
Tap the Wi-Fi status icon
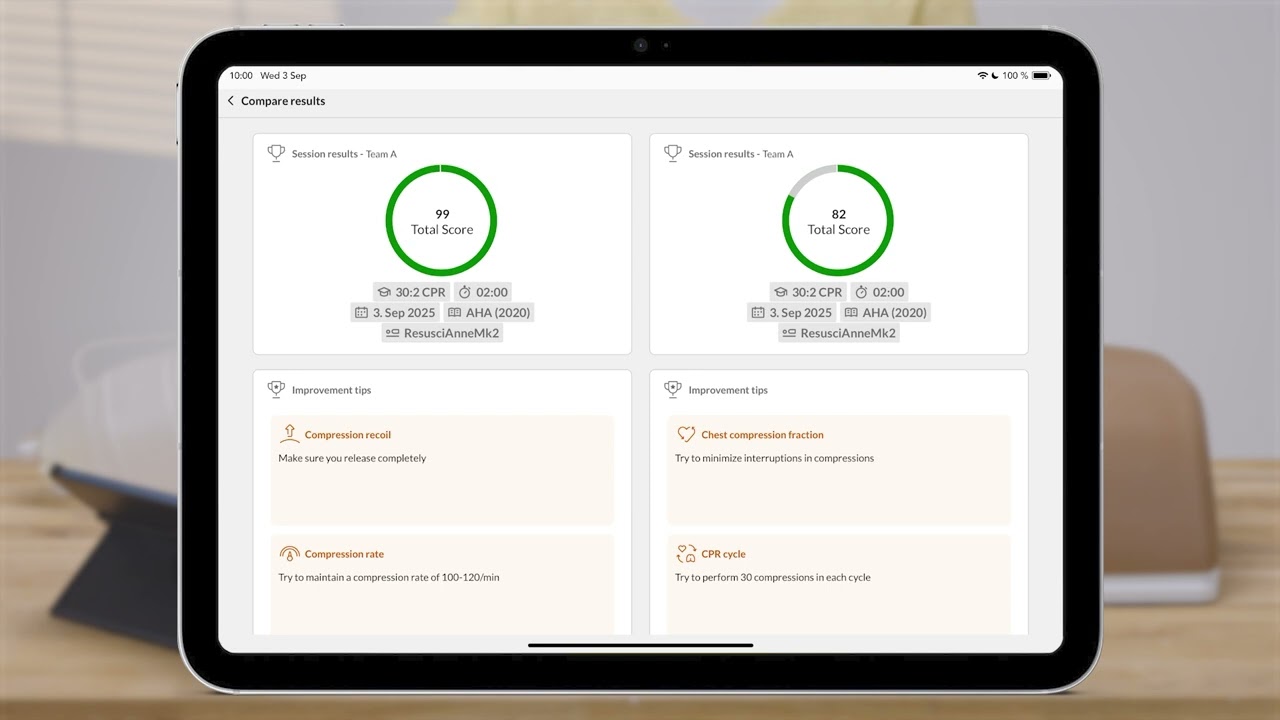(x=982, y=76)
